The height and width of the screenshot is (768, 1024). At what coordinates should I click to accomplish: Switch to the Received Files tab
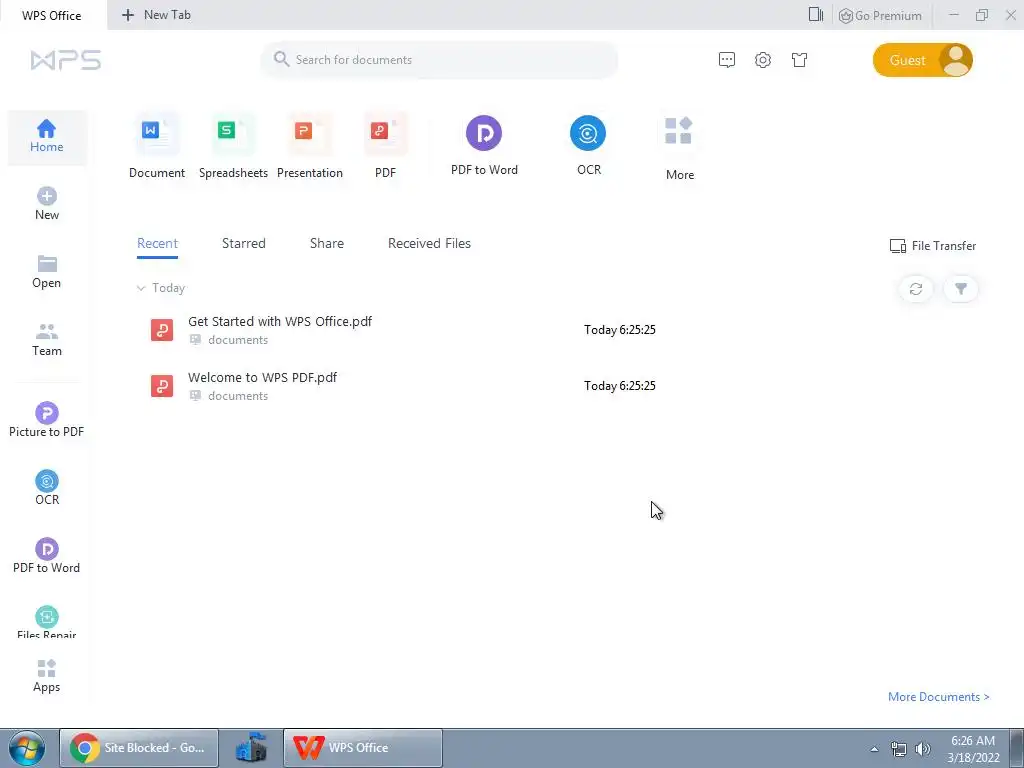coord(429,244)
